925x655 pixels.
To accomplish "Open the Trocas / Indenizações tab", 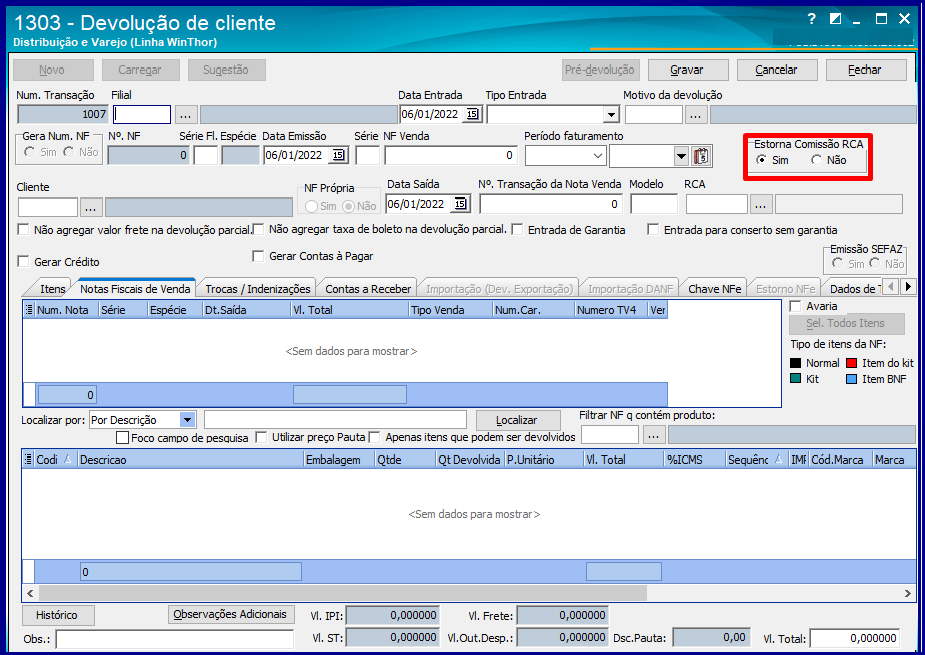I will point(258,289).
